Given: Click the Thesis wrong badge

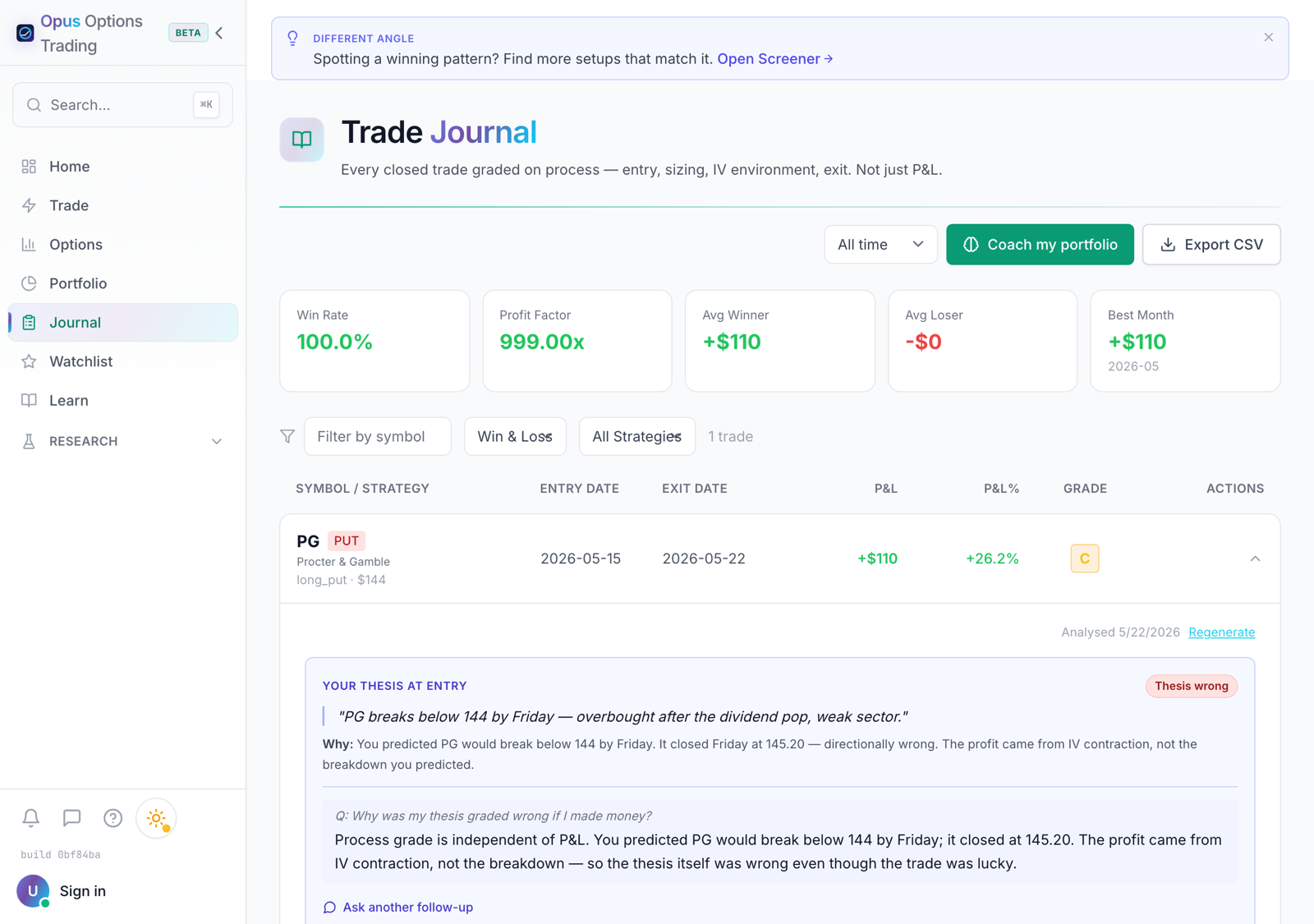Looking at the screenshot, I should point(1192,686).
